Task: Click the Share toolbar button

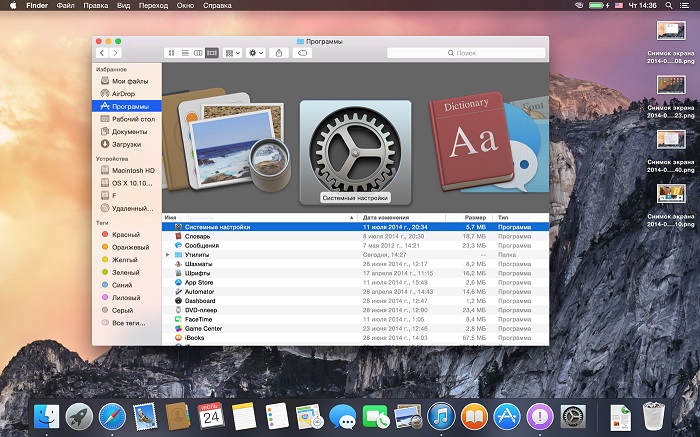Action: click(279, 53)
